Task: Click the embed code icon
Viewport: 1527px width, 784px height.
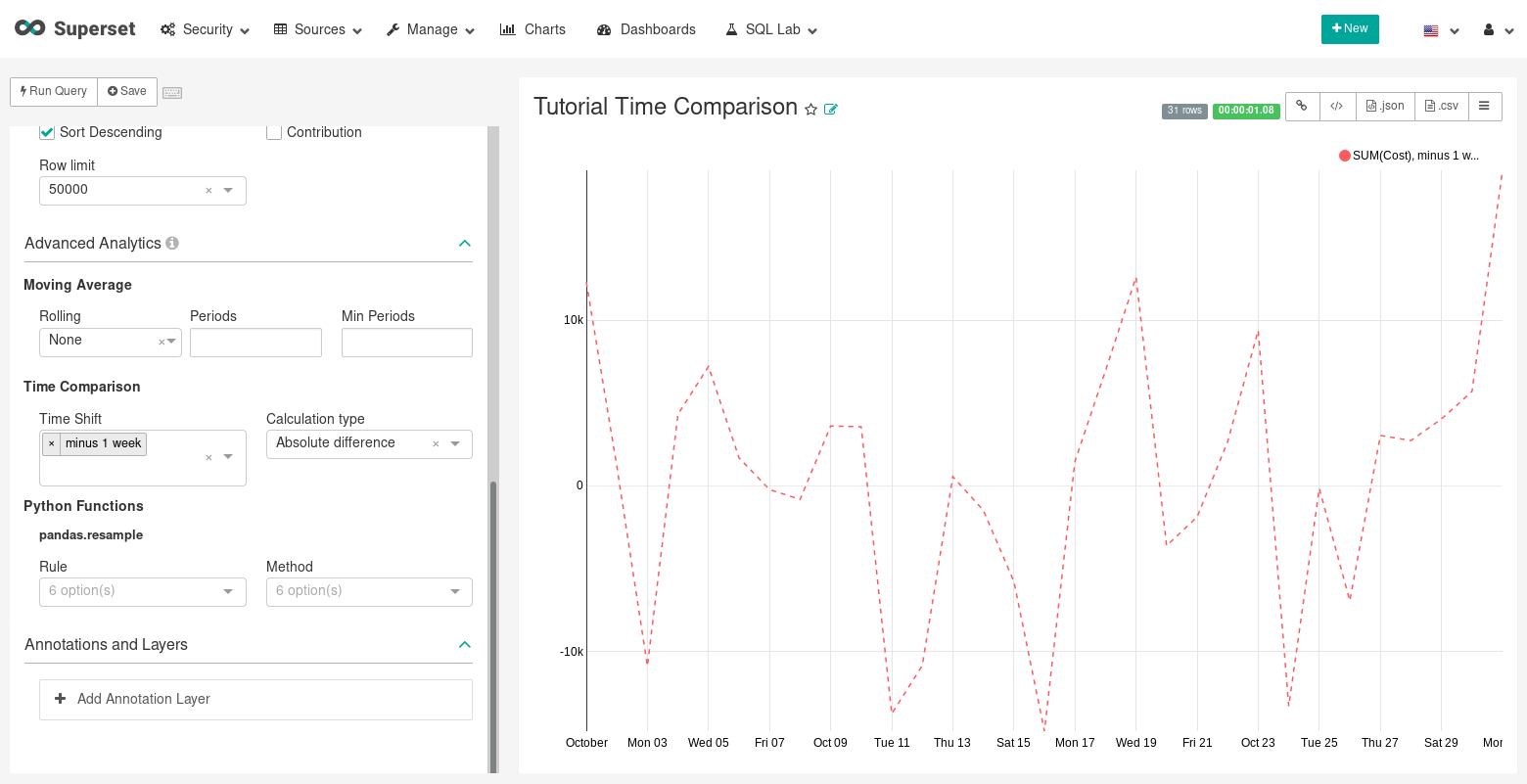Action: tap(1336, 107)
